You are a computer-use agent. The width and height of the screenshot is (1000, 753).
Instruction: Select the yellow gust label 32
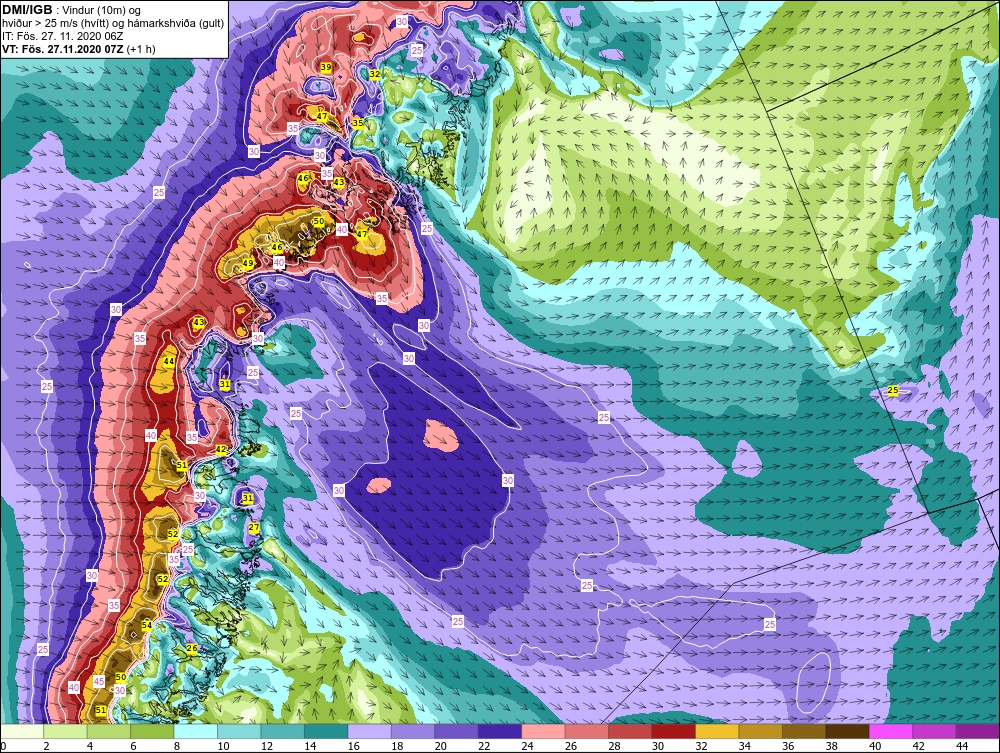click(x=375, y=74)
